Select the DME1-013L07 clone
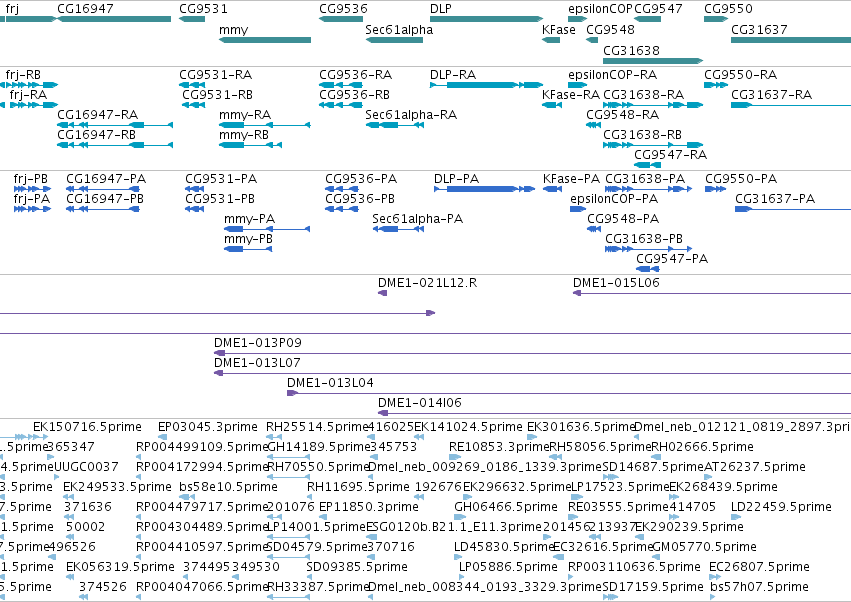 coord(532,373)
